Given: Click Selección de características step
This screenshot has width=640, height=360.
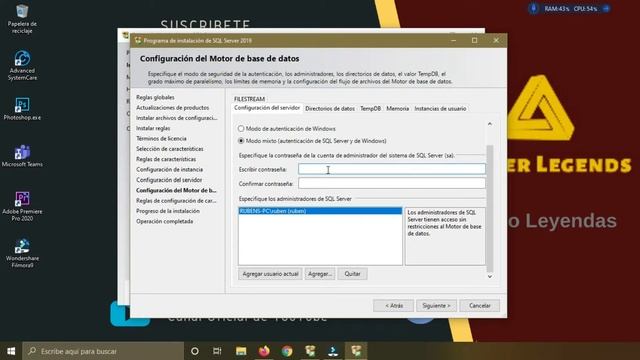Looking at the screenshot, I should [x=169, y=149].
